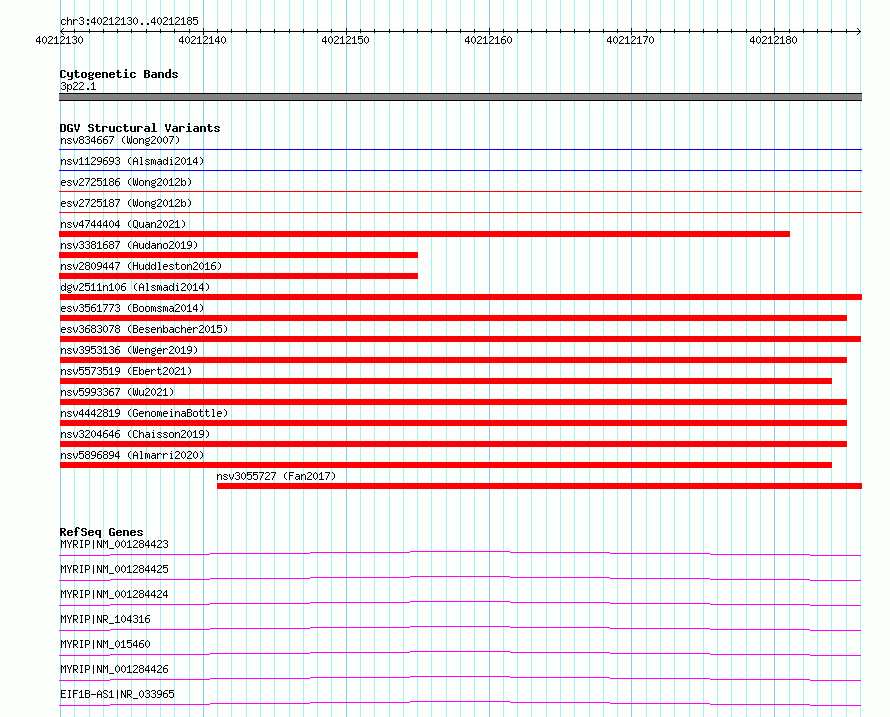
Task: Open variant nsv2809447 (Huddleston2016)
Action: point(141,266)
